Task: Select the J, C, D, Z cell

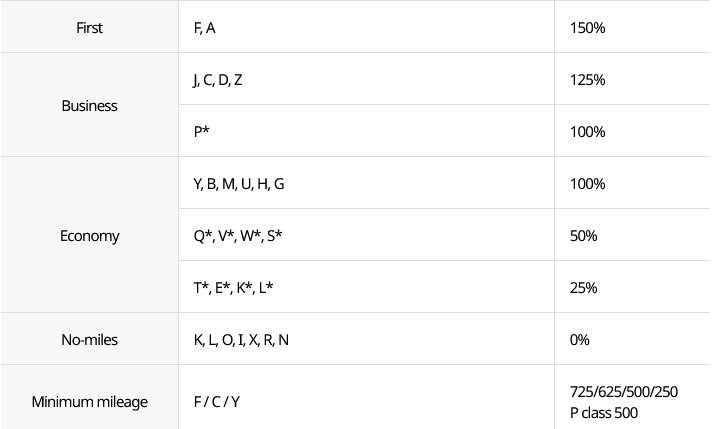Action: coord(367,79)
